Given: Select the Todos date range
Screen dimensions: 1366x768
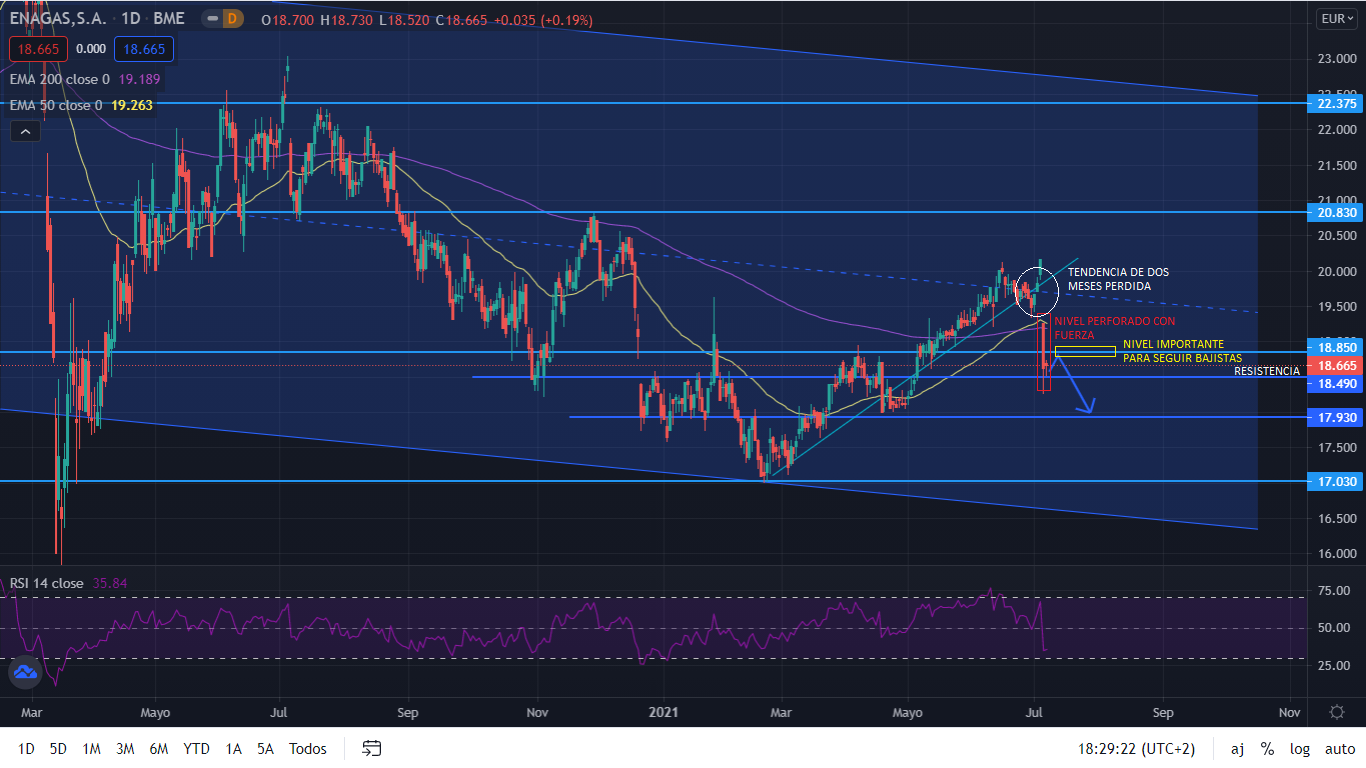Looking at the screenshot, I should [307, 748].
